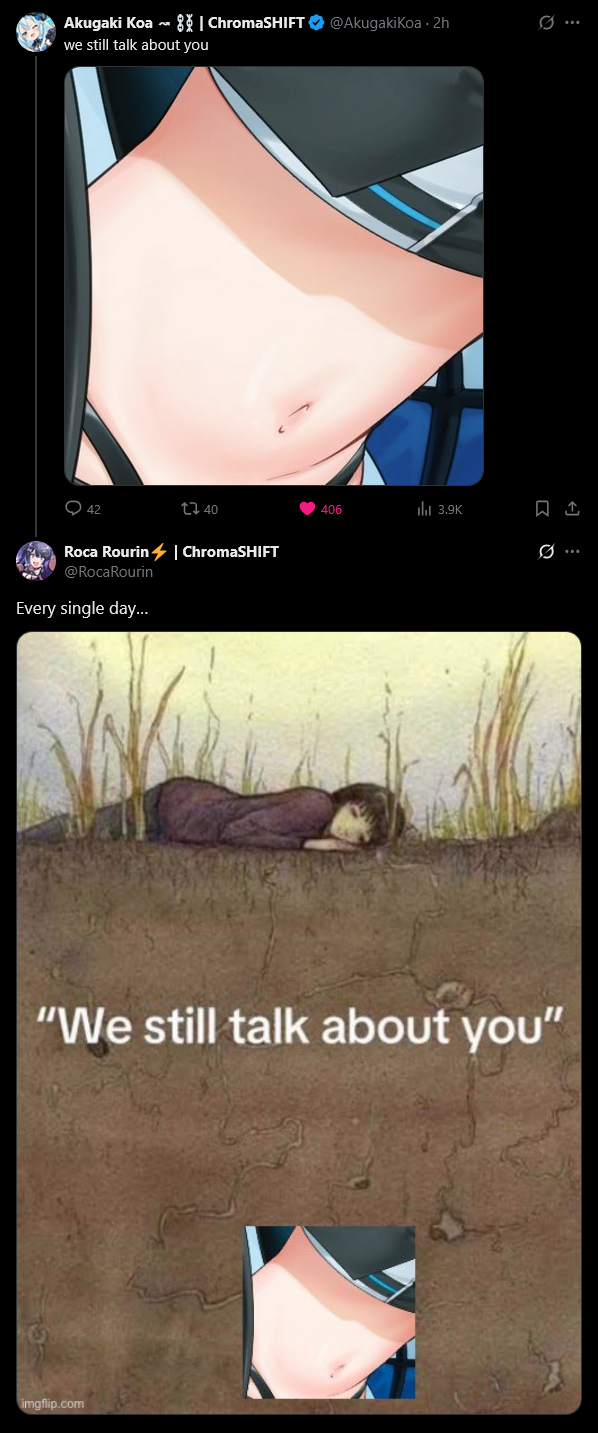598x1433 pixels.
Task: Open the 2h timestamp link
Action: click(x=441, y=23)
